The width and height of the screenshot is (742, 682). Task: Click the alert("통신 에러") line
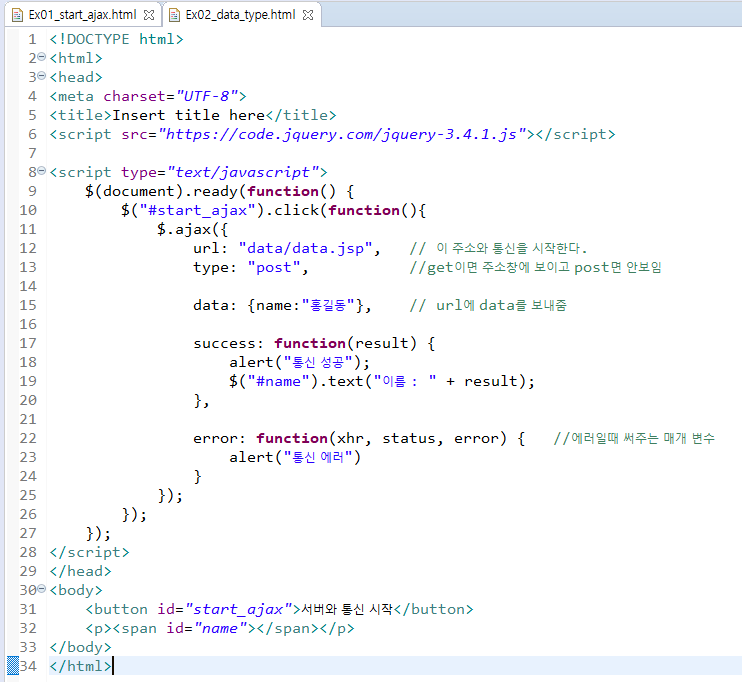295,457
